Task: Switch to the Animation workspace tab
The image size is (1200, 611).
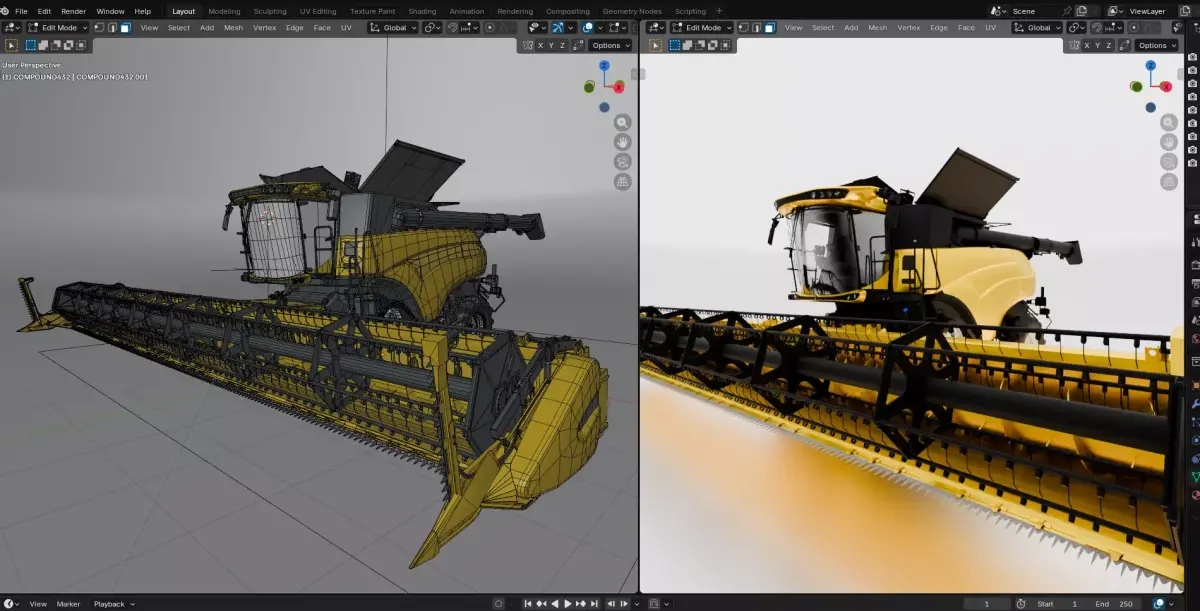Action: [x=467, y=11]
